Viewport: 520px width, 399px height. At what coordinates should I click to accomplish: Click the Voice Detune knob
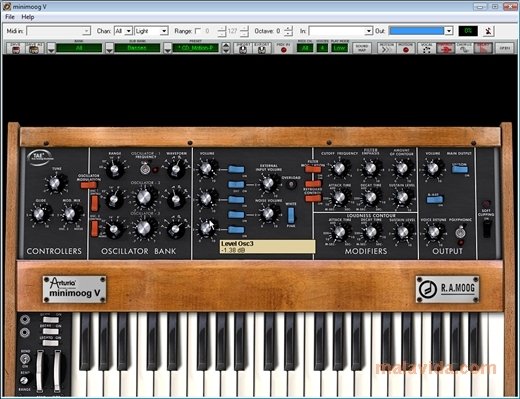433,231
